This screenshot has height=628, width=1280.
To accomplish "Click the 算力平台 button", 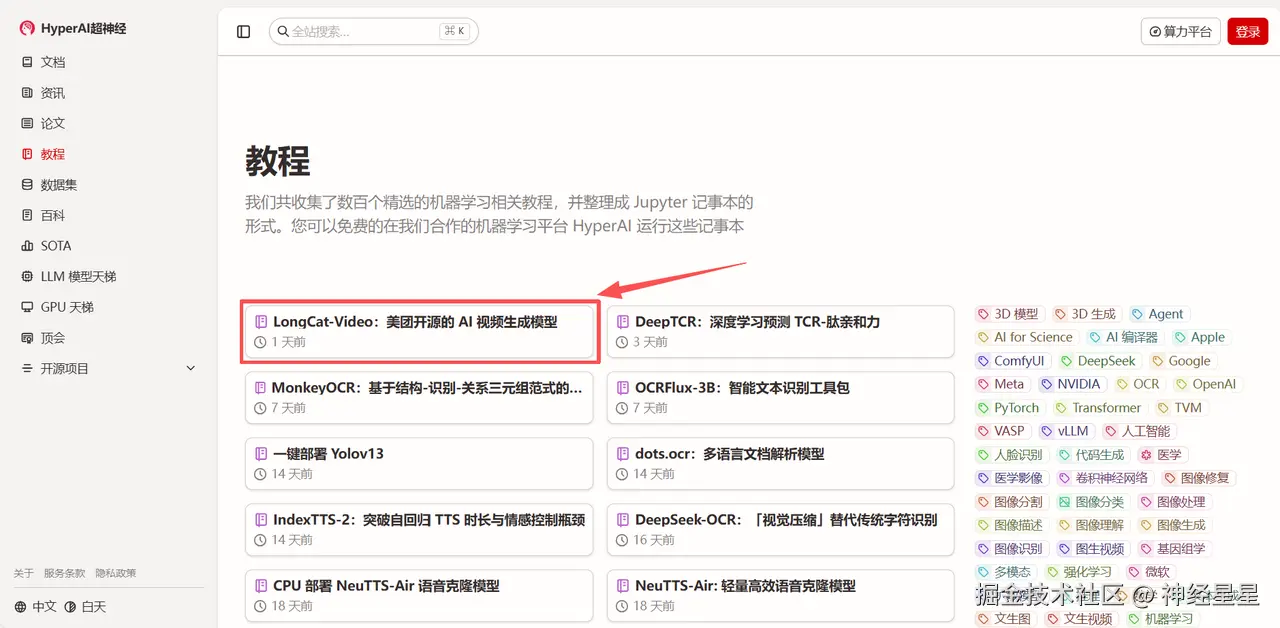I will (x=1181, y=32).
